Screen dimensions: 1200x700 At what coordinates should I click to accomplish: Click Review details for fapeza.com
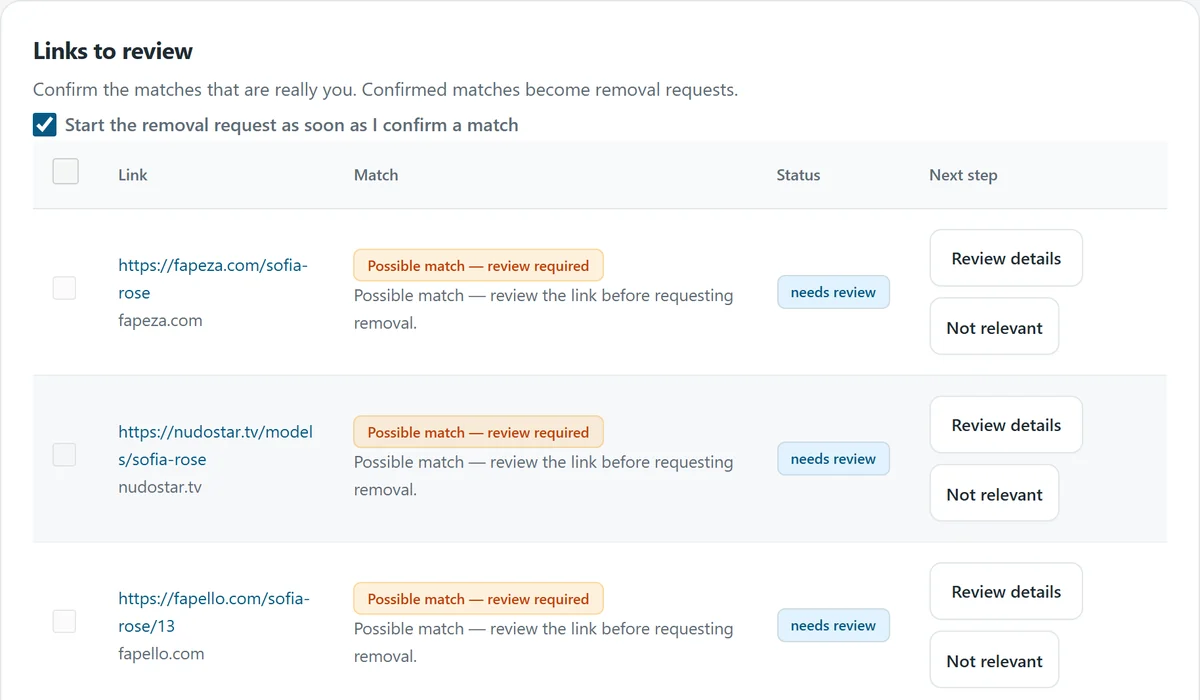click(1006, 258)
